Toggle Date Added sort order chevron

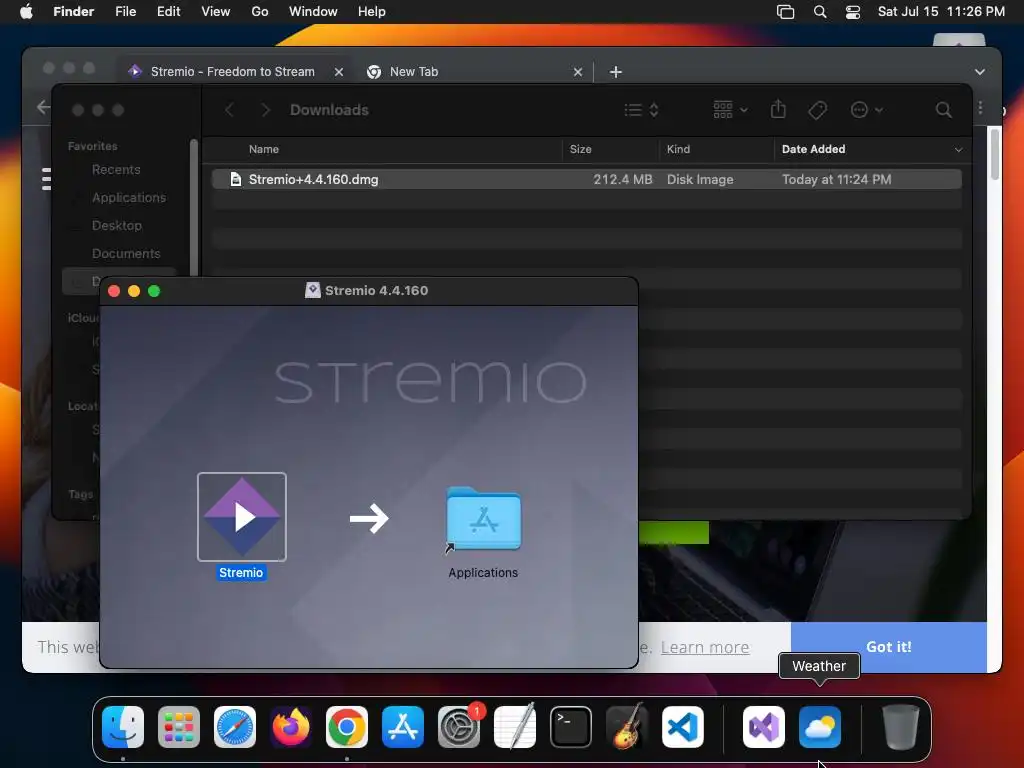click(x=958, y=150)
